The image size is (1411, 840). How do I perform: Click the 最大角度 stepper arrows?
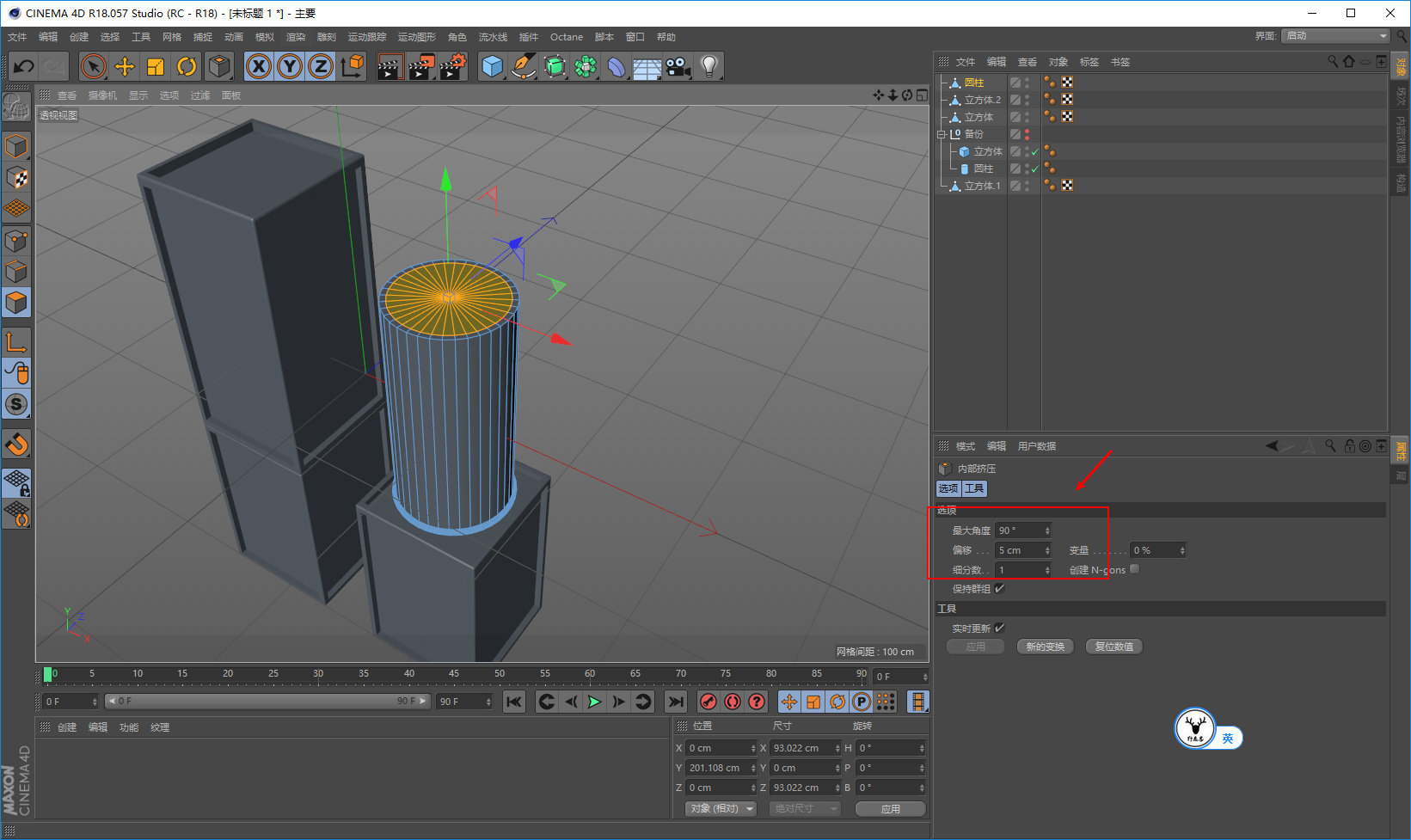pyautogui.click(x=1047, y=530)
